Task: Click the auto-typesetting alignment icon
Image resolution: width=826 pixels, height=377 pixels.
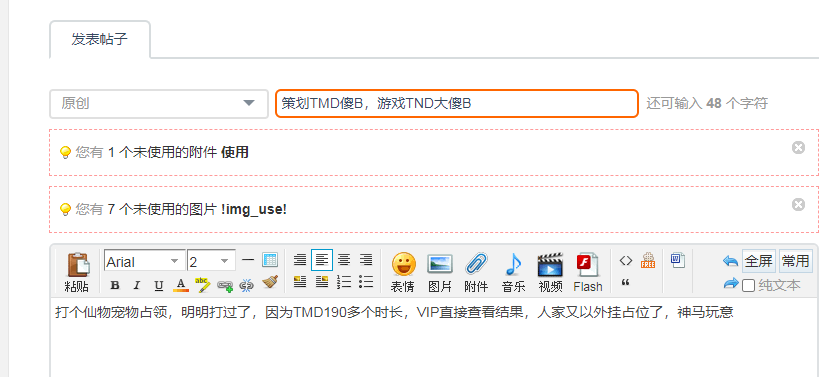Action: 300,260
